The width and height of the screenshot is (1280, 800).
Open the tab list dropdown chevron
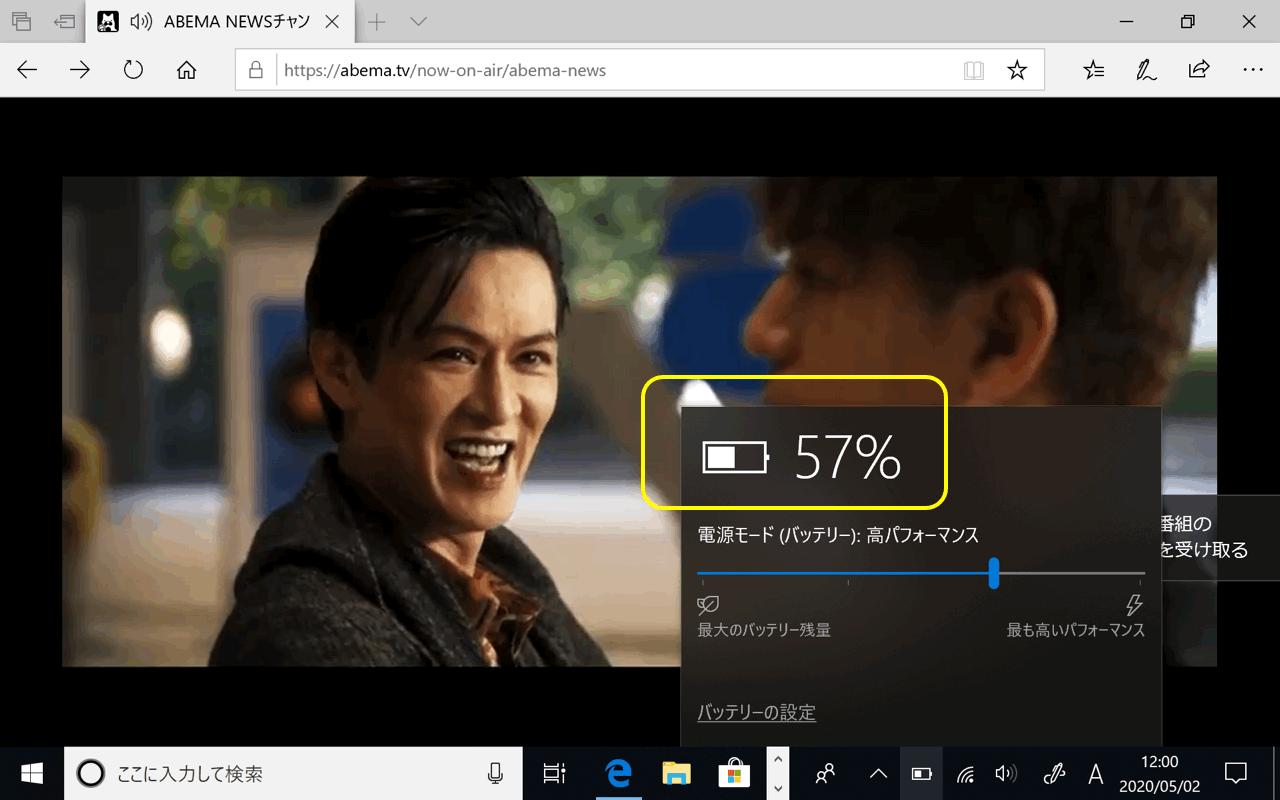click(x=419, y=22)
